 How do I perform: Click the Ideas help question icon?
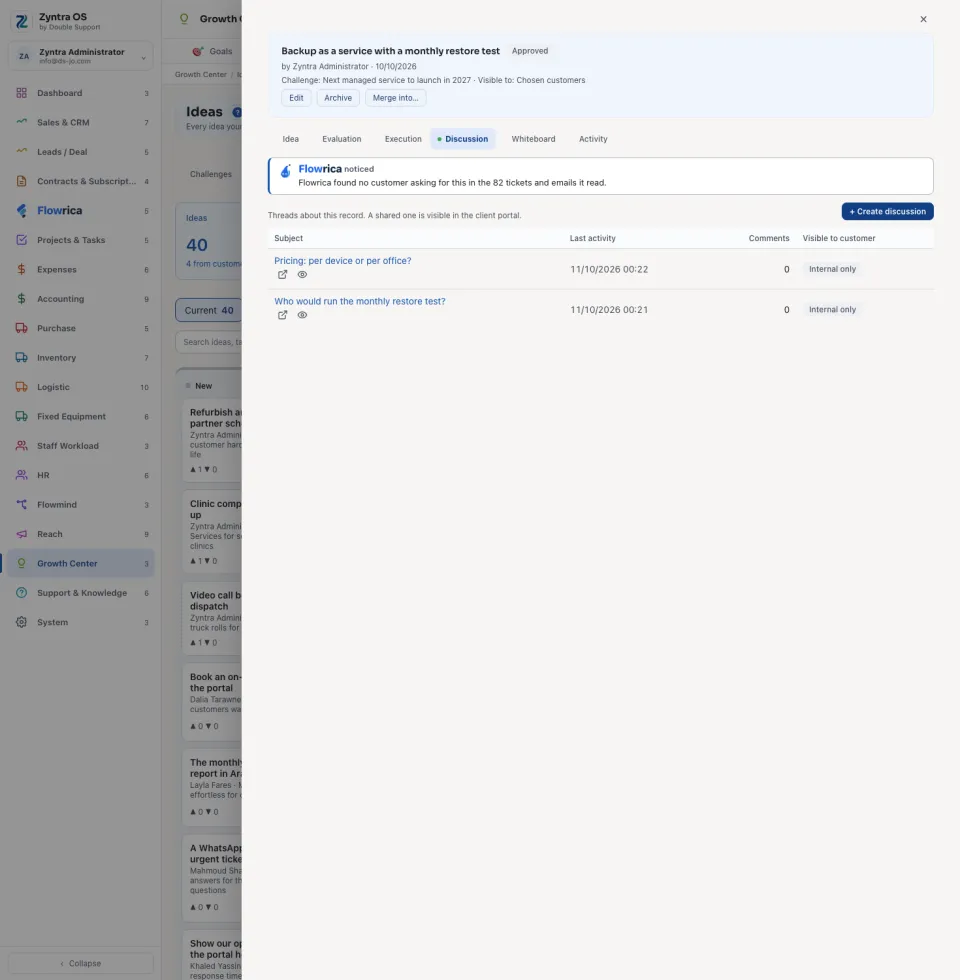pyautogui.click(x=237, y=112)
